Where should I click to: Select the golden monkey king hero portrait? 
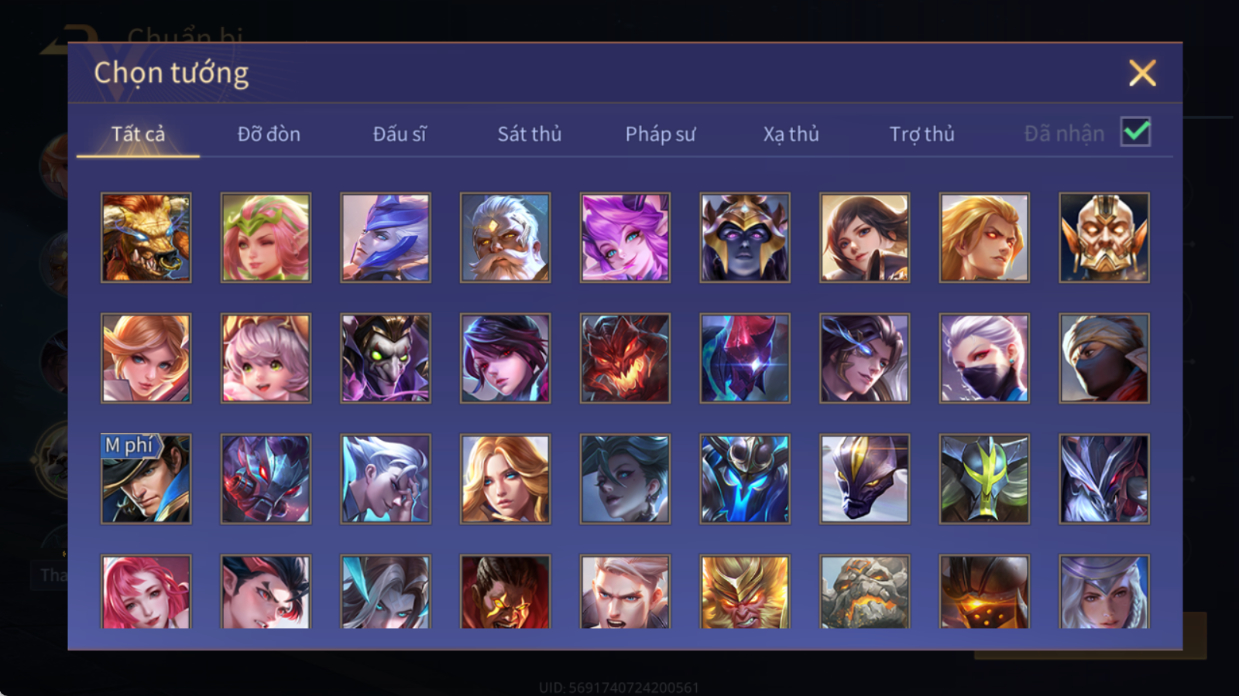pyautogui.click(x=745, y=592)
